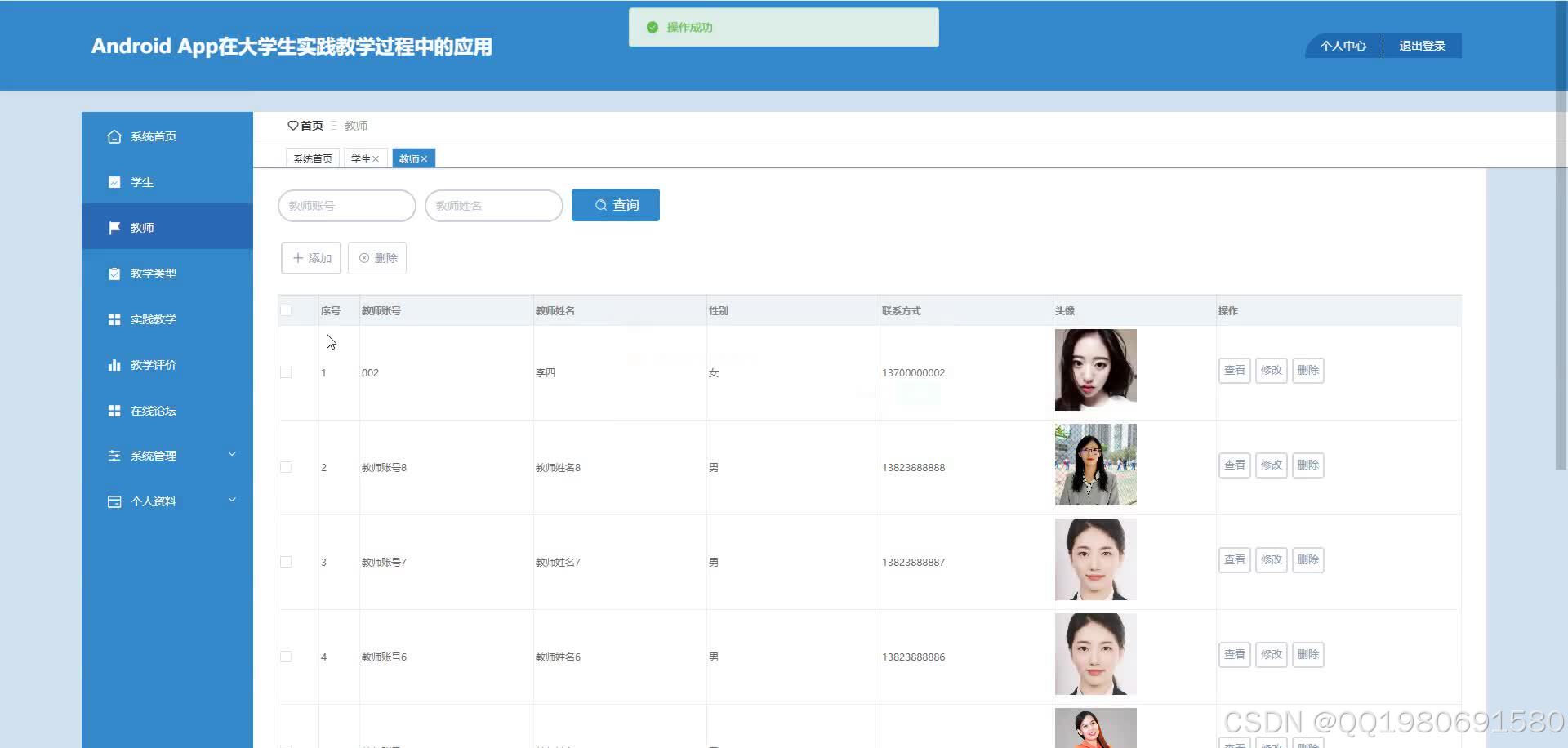Click 查看 for 教师姓名6
The height and width of the screenshot is (748, 1568).
[x=1235, y=655]
